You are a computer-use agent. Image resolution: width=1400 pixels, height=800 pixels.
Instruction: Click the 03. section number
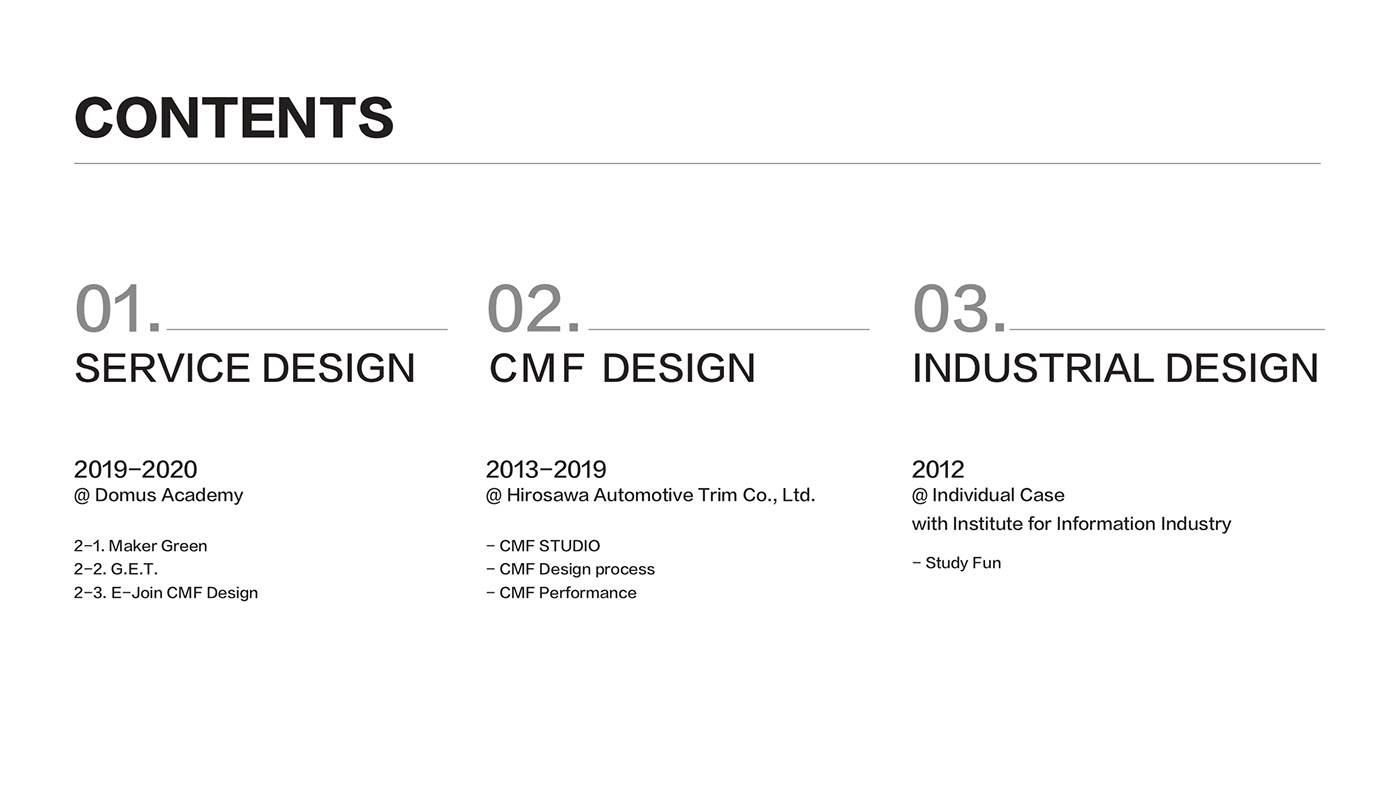tap(959, 310)
